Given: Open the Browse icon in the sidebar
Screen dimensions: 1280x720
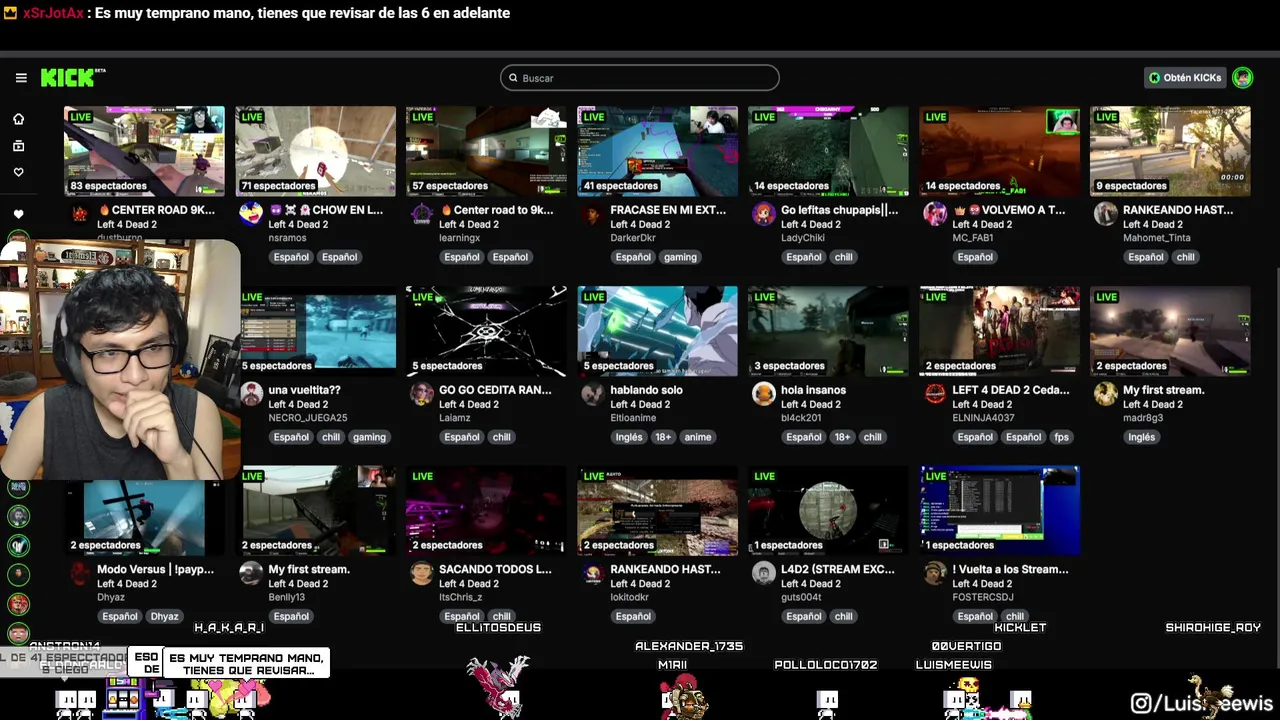Looking at the screenshot, I should [x=18, y=146].
